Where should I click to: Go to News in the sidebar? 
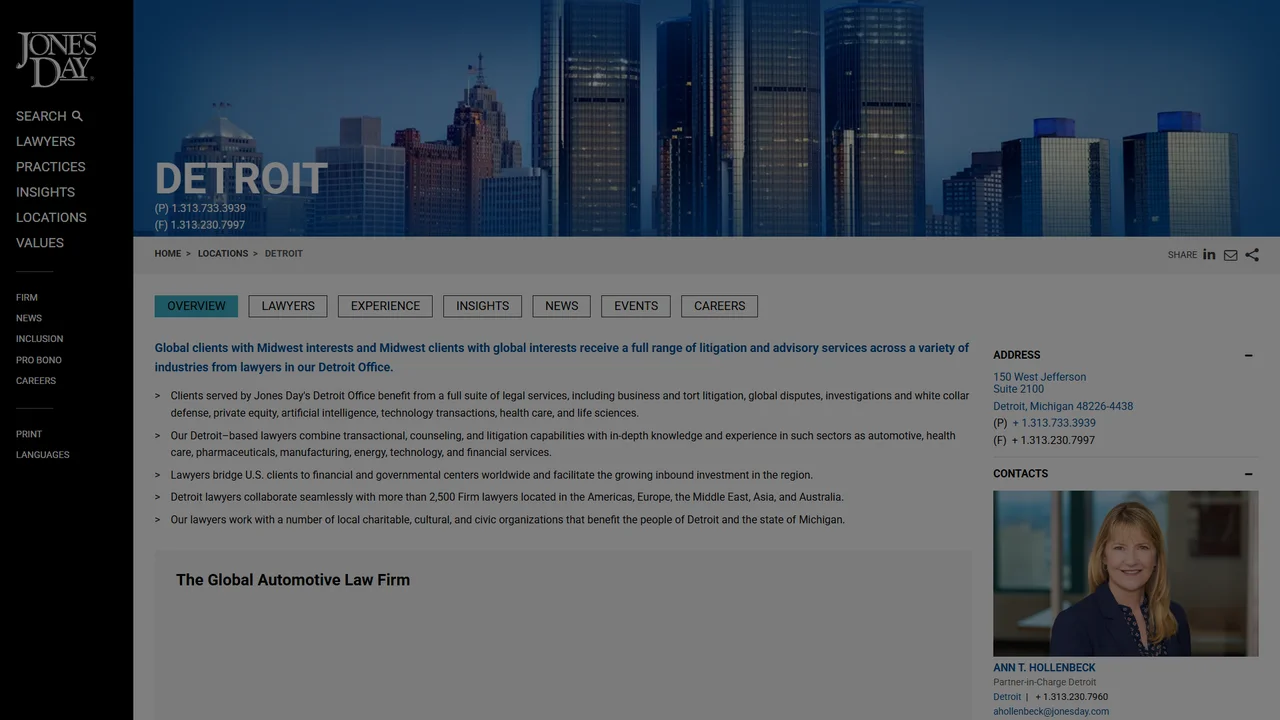pos(29,318)
